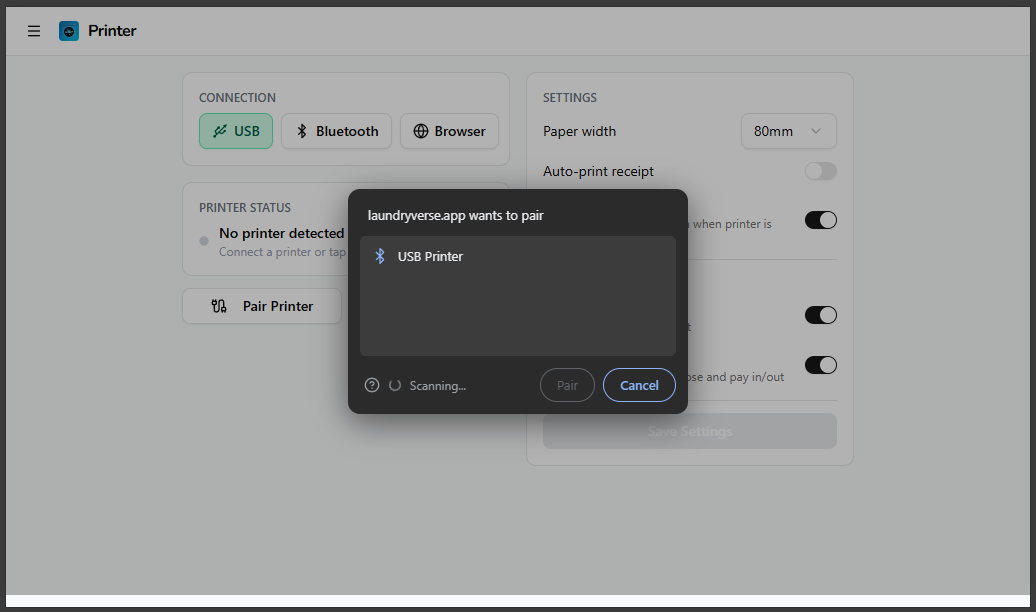Open the Paper width 80mm dropdown

(788, 131)
